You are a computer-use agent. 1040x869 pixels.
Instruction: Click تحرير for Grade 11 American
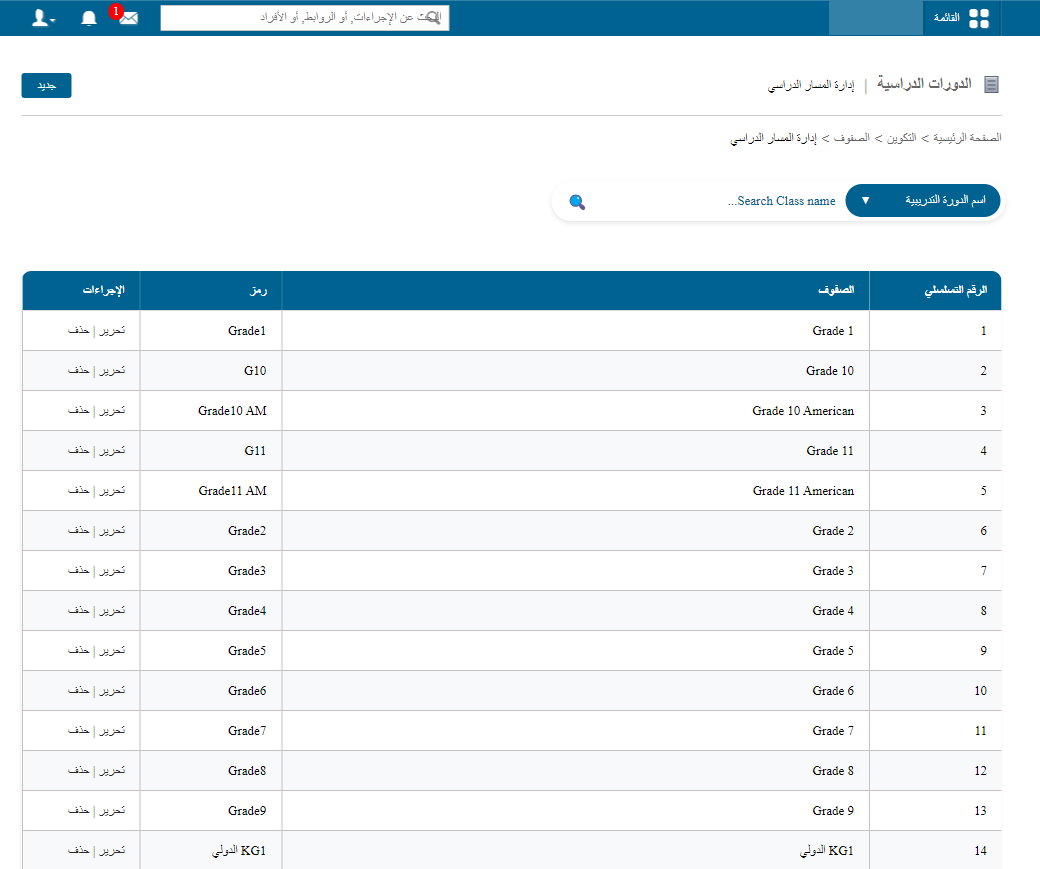112,490
